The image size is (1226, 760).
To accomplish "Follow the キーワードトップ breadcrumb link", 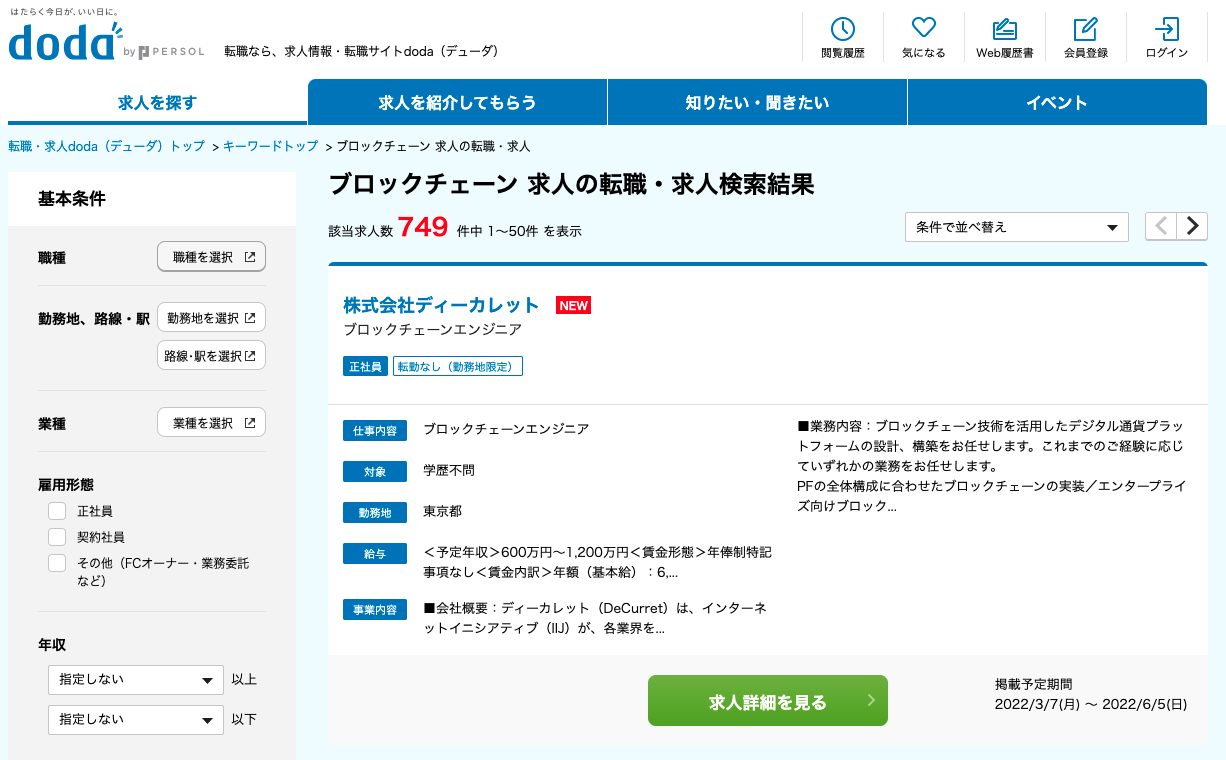I will pos(270,146).
